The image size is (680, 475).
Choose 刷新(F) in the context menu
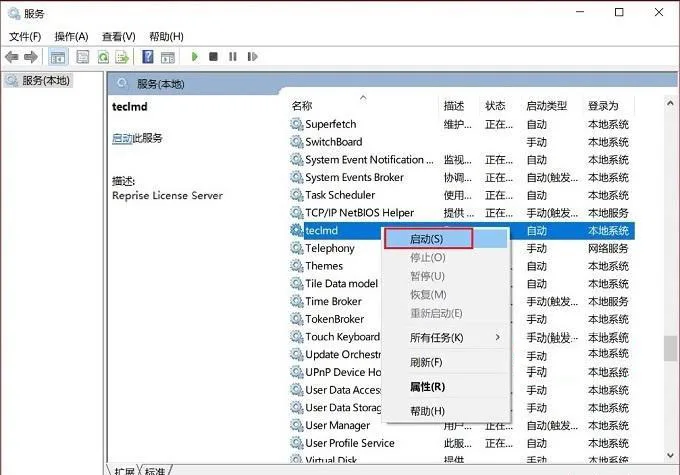(446, 362)
